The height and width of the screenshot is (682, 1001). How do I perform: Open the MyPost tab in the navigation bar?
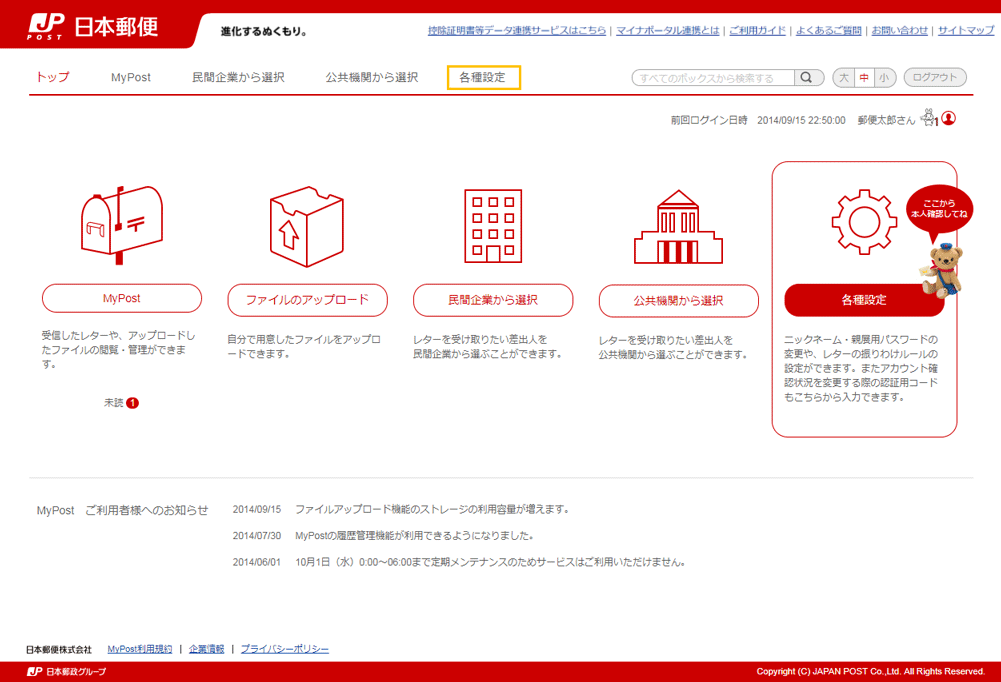click(131, 77)
